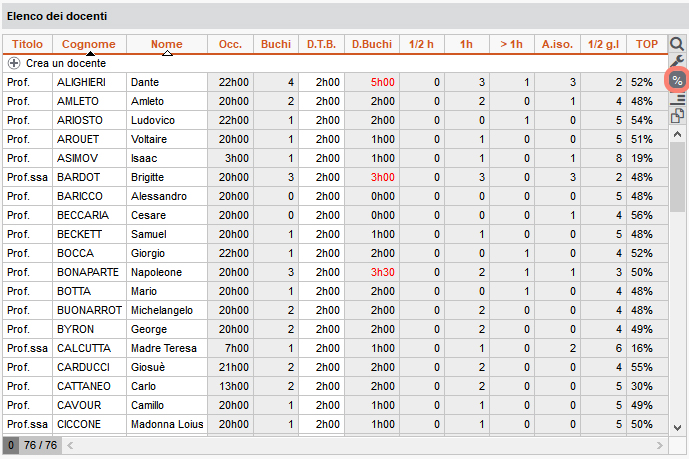Sort by the TOP column header
689x459 pixels.
point(647,44)
